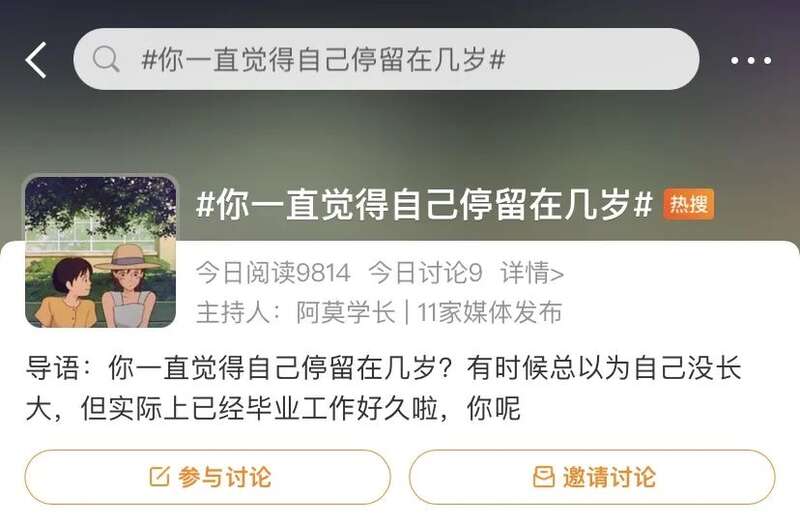Focus the search field with hashtag text

[386, 59]
